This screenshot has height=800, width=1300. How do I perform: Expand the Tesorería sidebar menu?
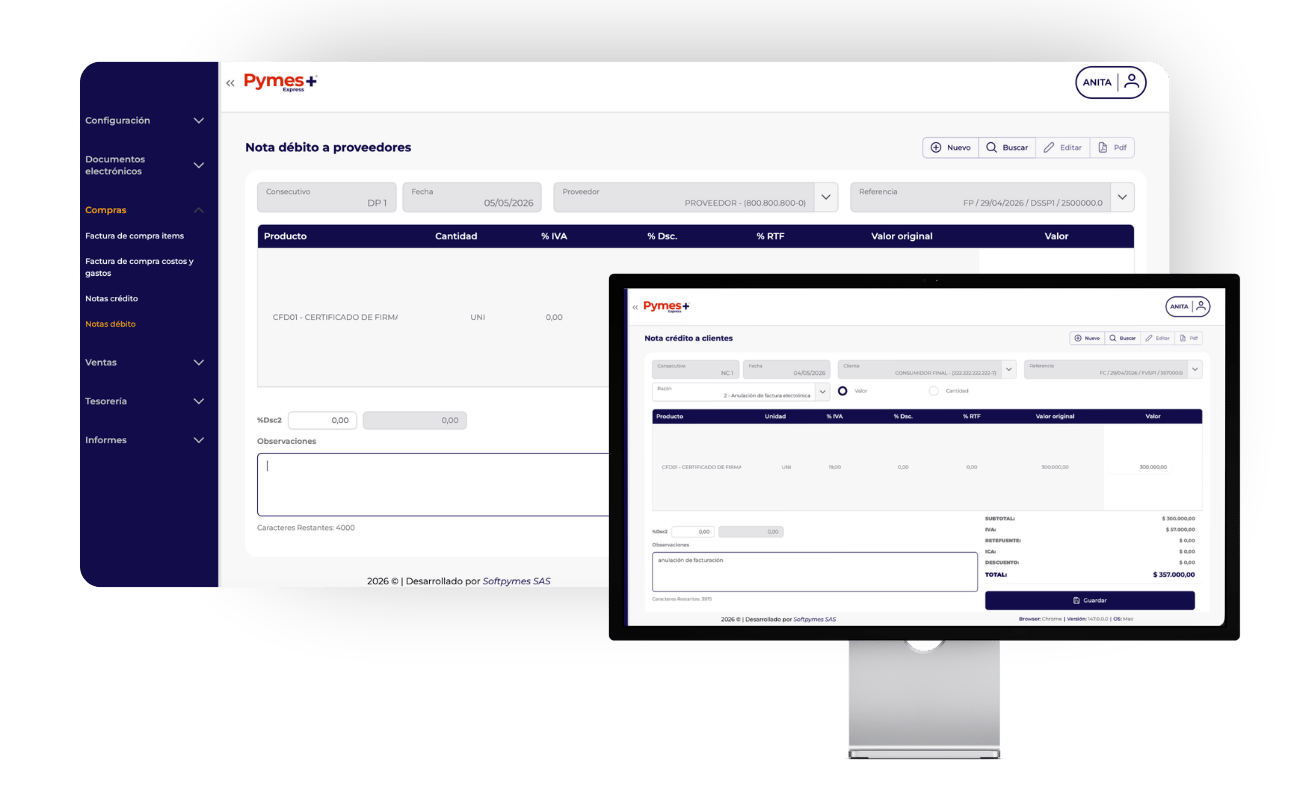click(x=145, y=401)
